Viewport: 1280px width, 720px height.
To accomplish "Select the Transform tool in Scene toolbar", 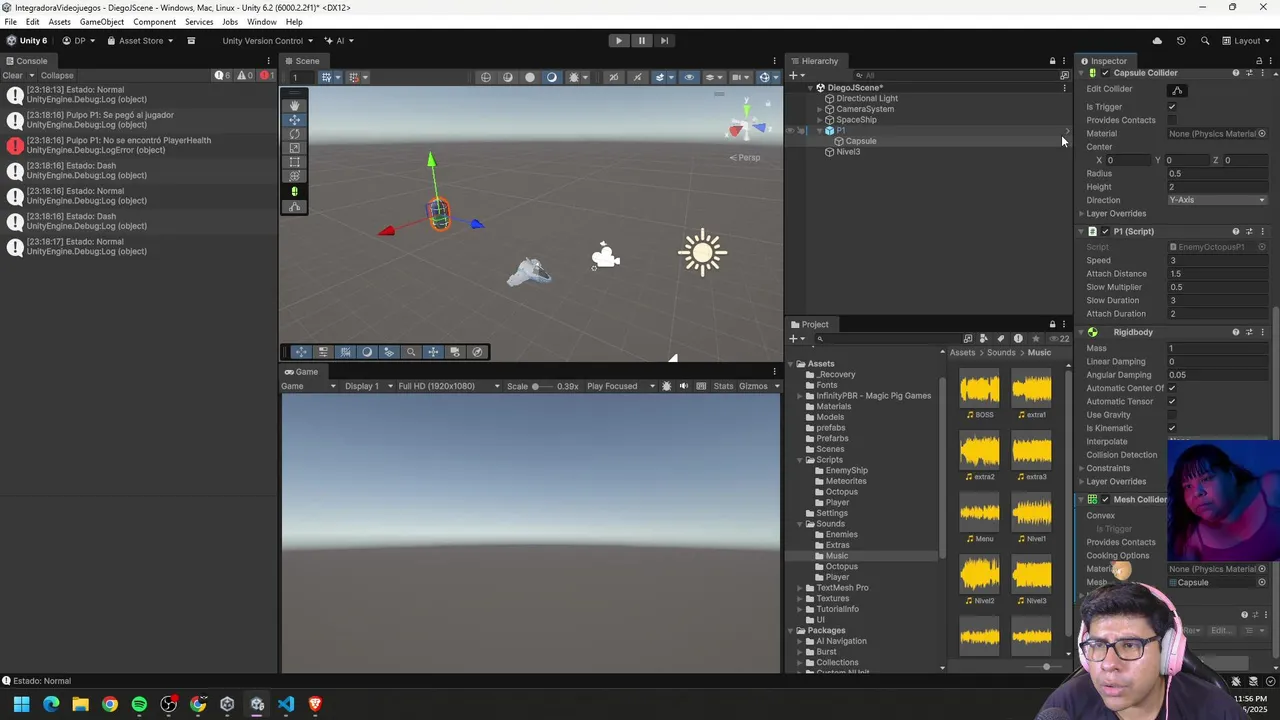I will pos(294,176).
